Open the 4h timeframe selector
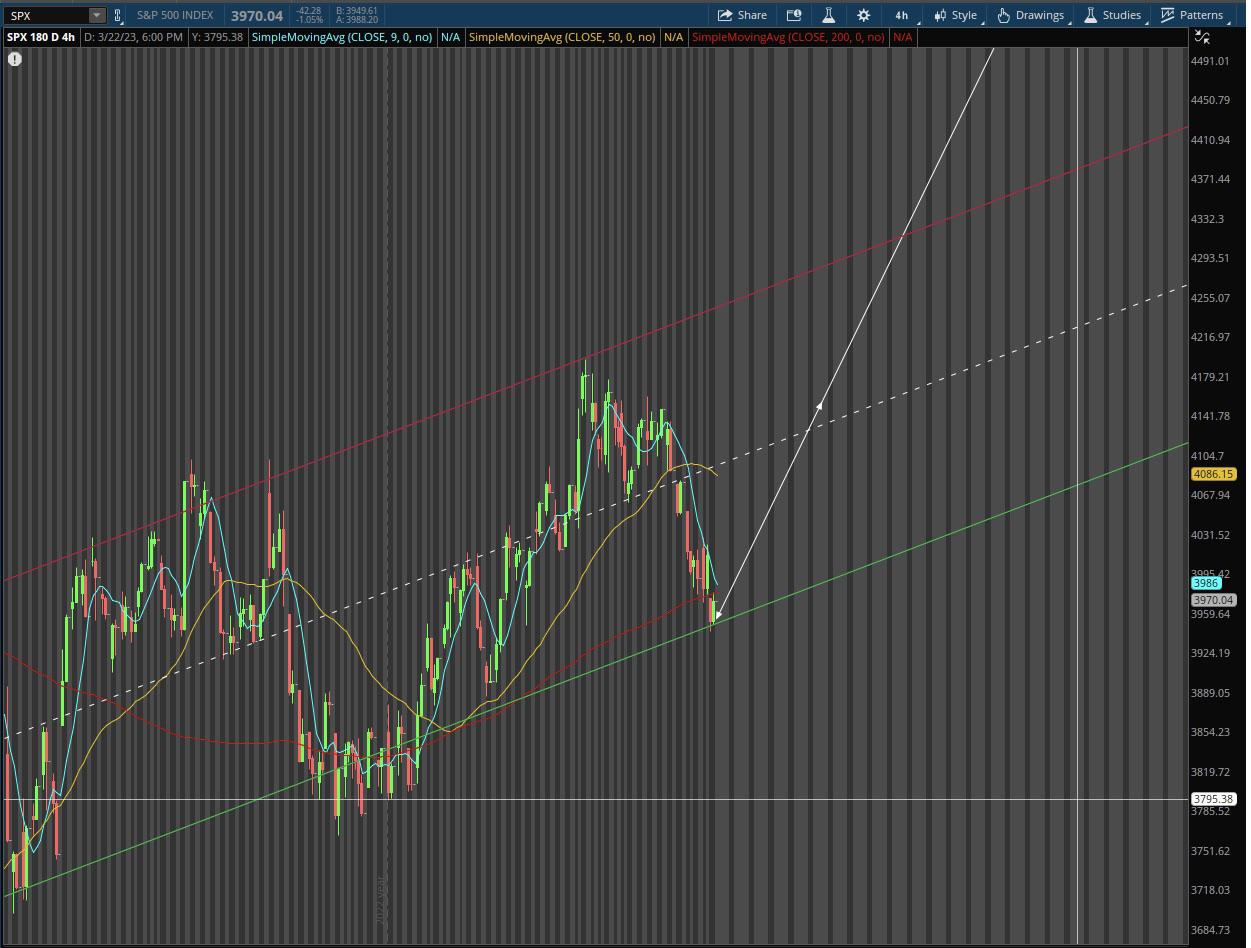Image resolution: width=1251 pixels, height=948 pixels. [x=901, y=15]
